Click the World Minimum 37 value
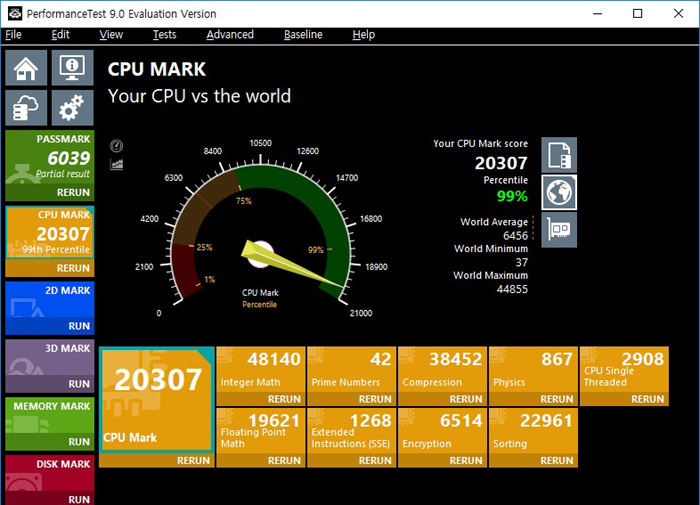 tap(521, 263)
